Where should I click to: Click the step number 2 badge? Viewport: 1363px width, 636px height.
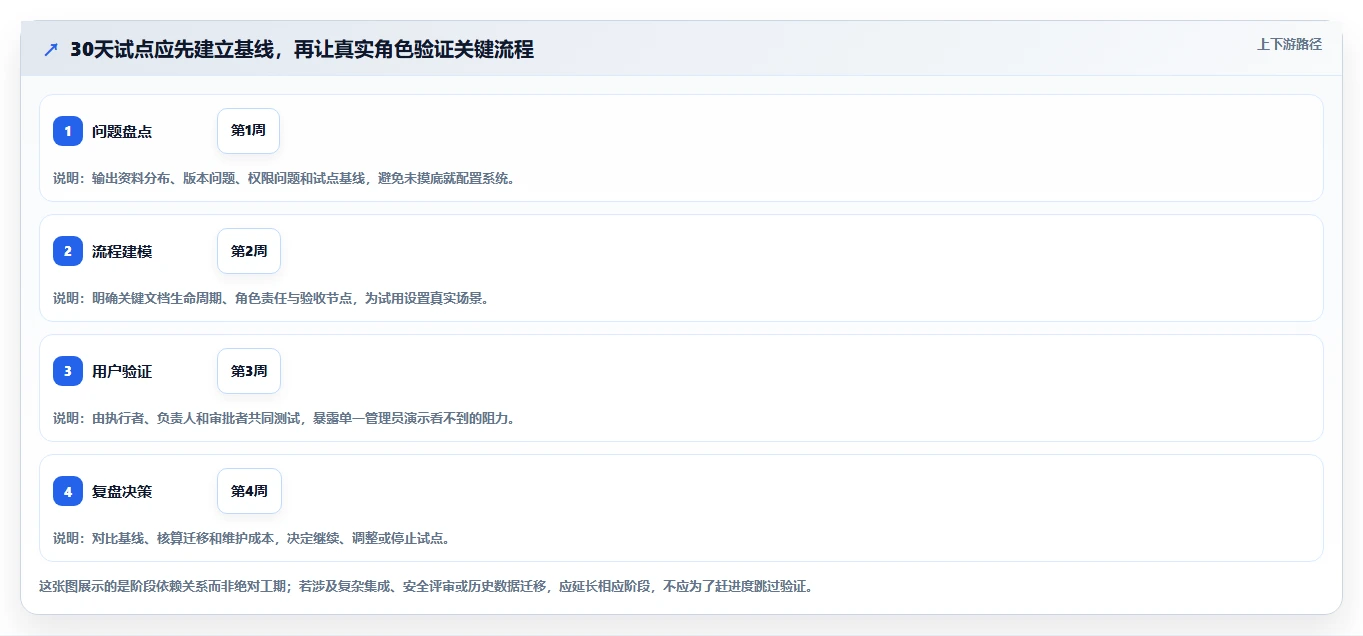68,251
